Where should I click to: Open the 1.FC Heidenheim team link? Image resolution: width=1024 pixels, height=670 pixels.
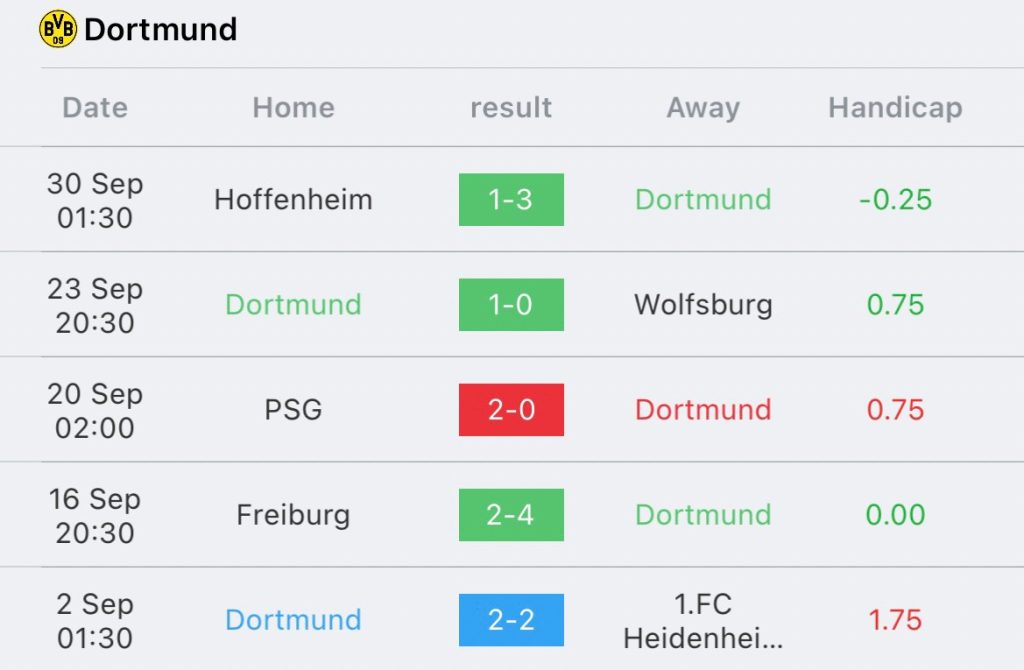pyautogui.click(x=703, y=621)
